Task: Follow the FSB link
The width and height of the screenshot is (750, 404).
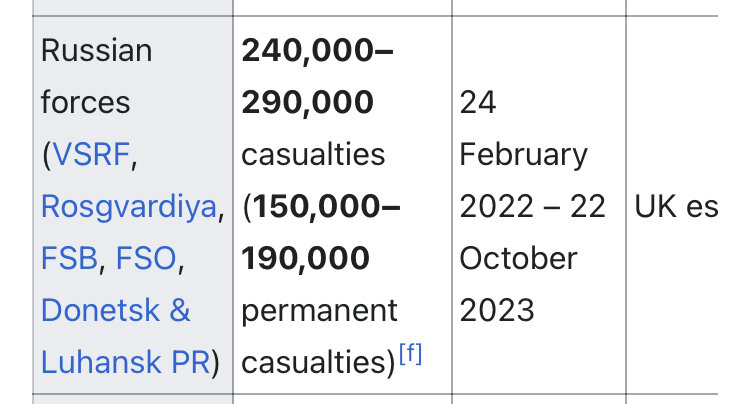Action: [x=69, y=258]
